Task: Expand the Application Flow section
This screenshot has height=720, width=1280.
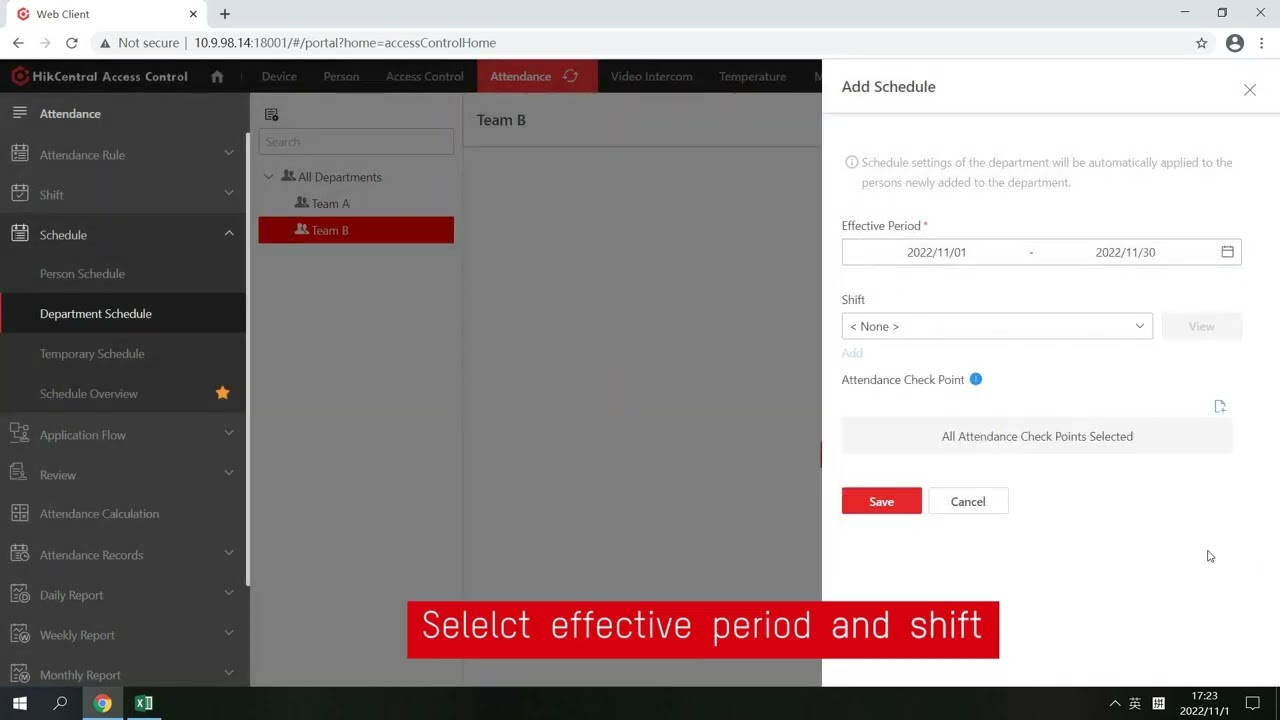Action: click(x=229, y=433)
